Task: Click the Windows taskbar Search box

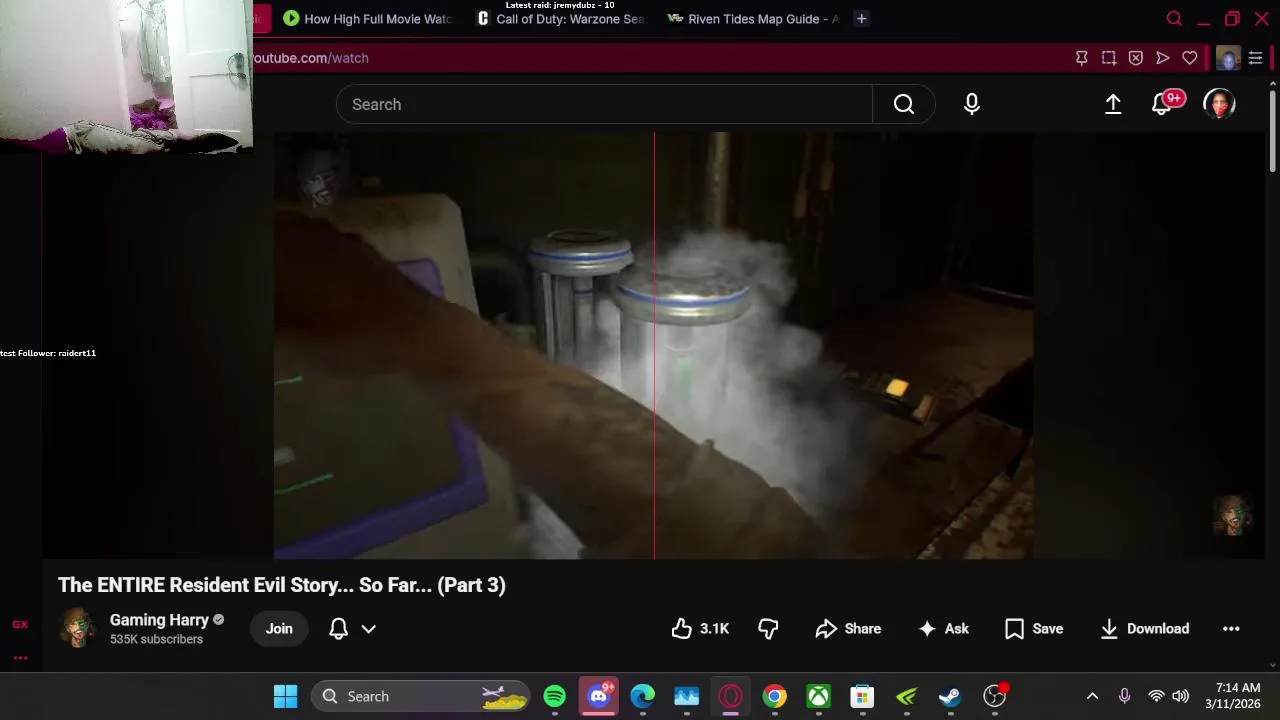Action: coord(420,696)
